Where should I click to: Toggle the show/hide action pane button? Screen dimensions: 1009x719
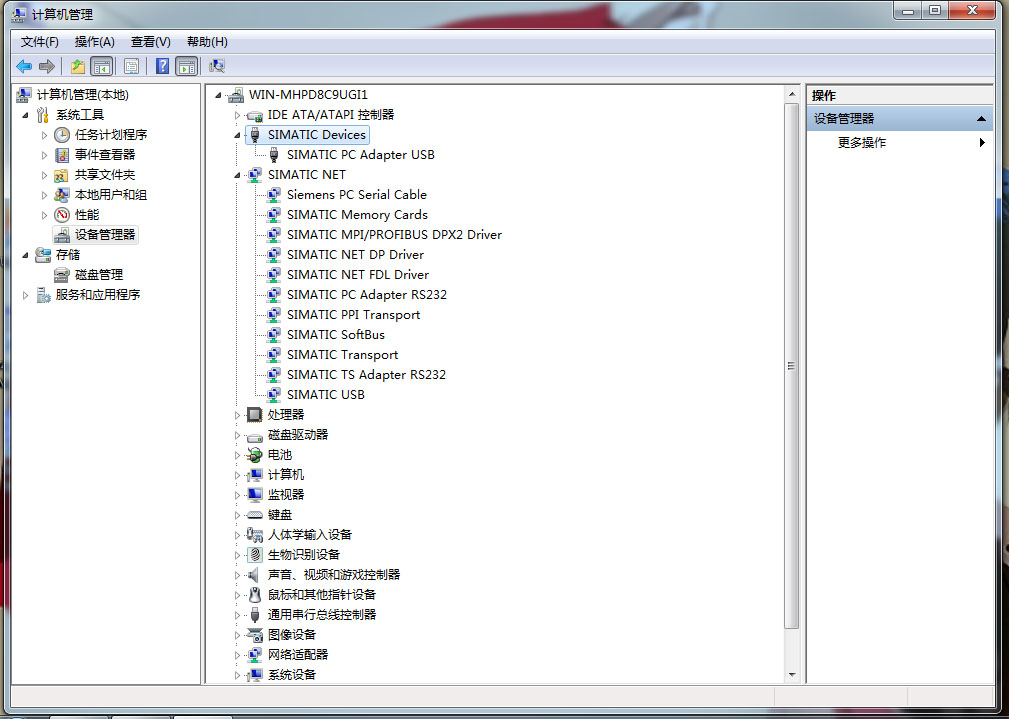[x=186, y=66]
